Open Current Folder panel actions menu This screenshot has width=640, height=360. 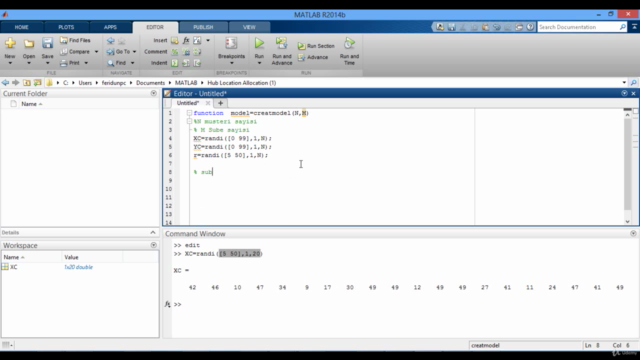153,93
